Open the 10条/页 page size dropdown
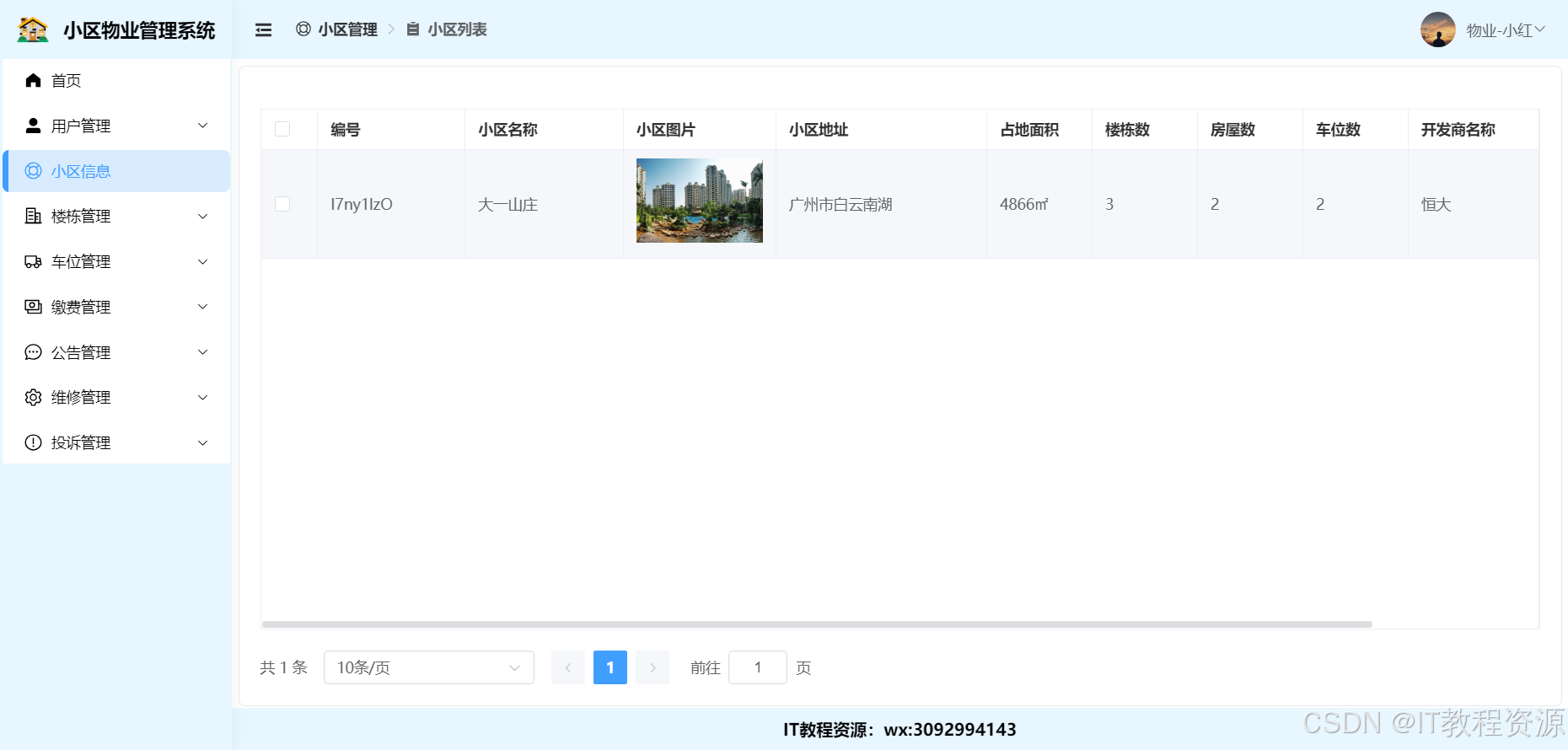 [x=429, y=667]
